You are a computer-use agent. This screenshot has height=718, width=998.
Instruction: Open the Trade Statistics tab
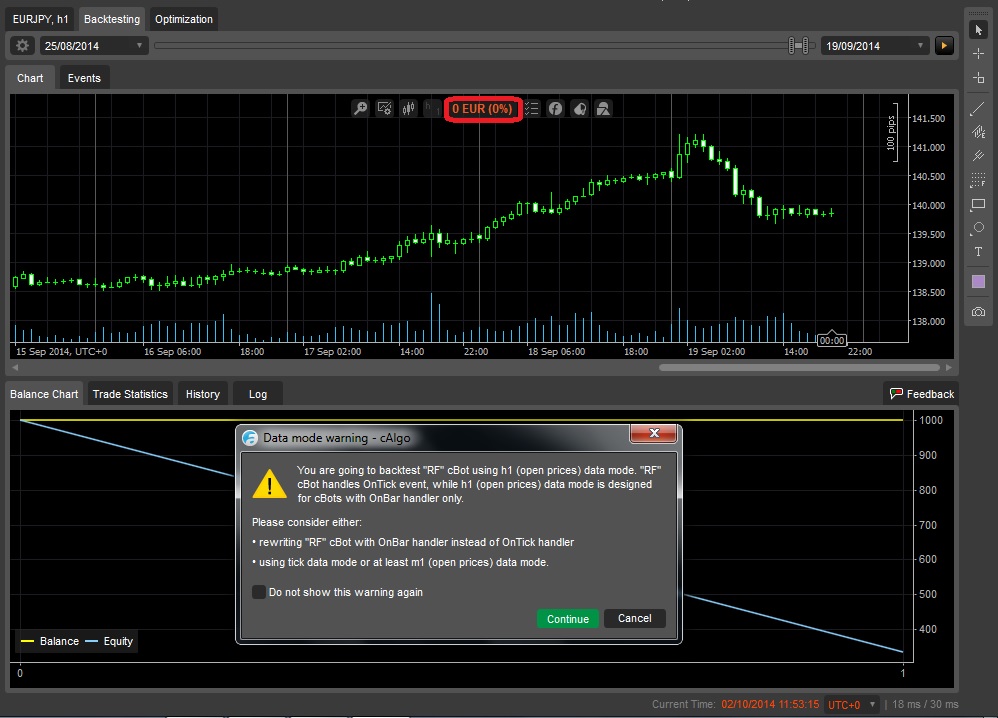click(x=130, y=394)
